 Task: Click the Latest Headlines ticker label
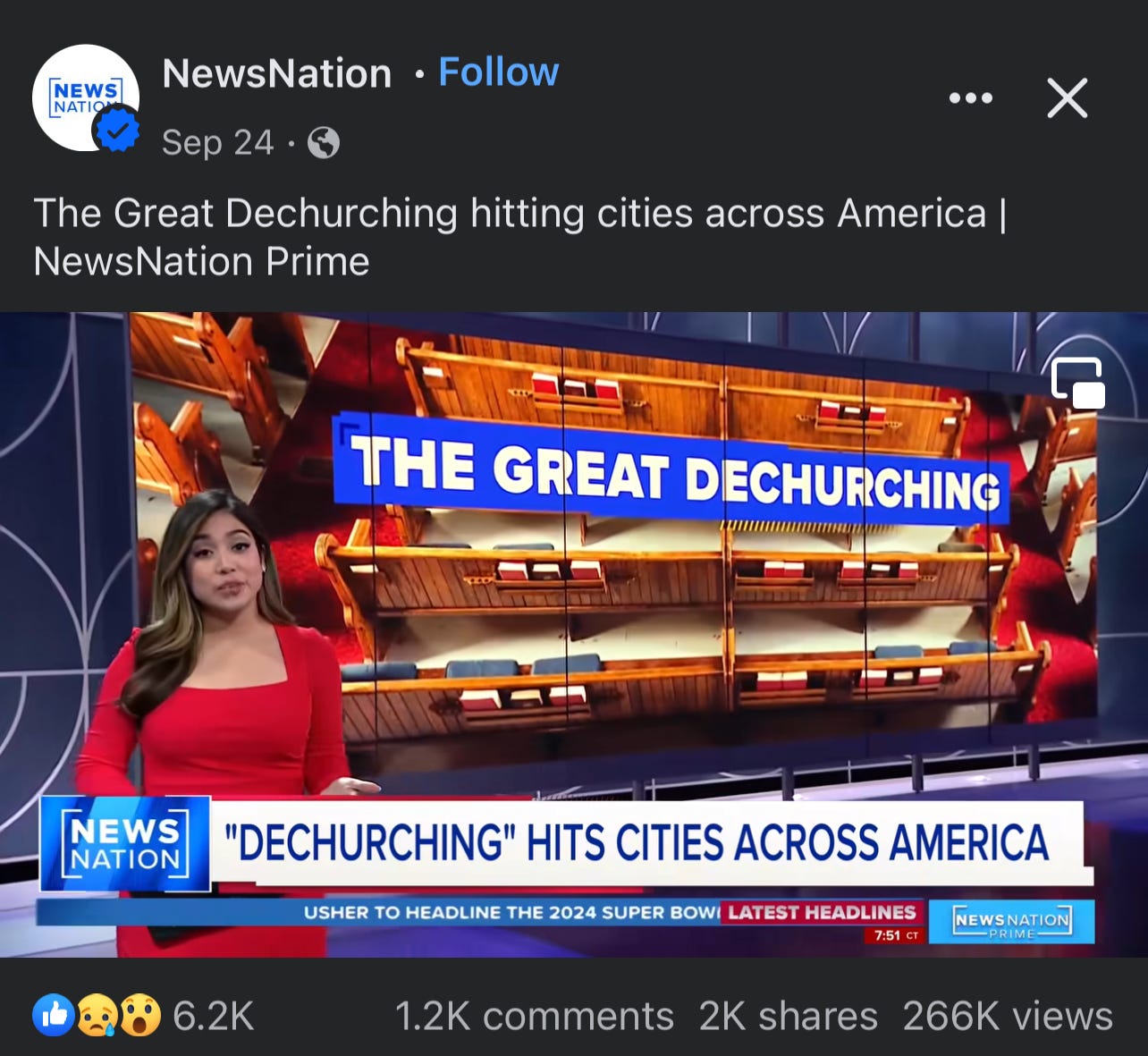pyautogui.click(x=822, y=912)
